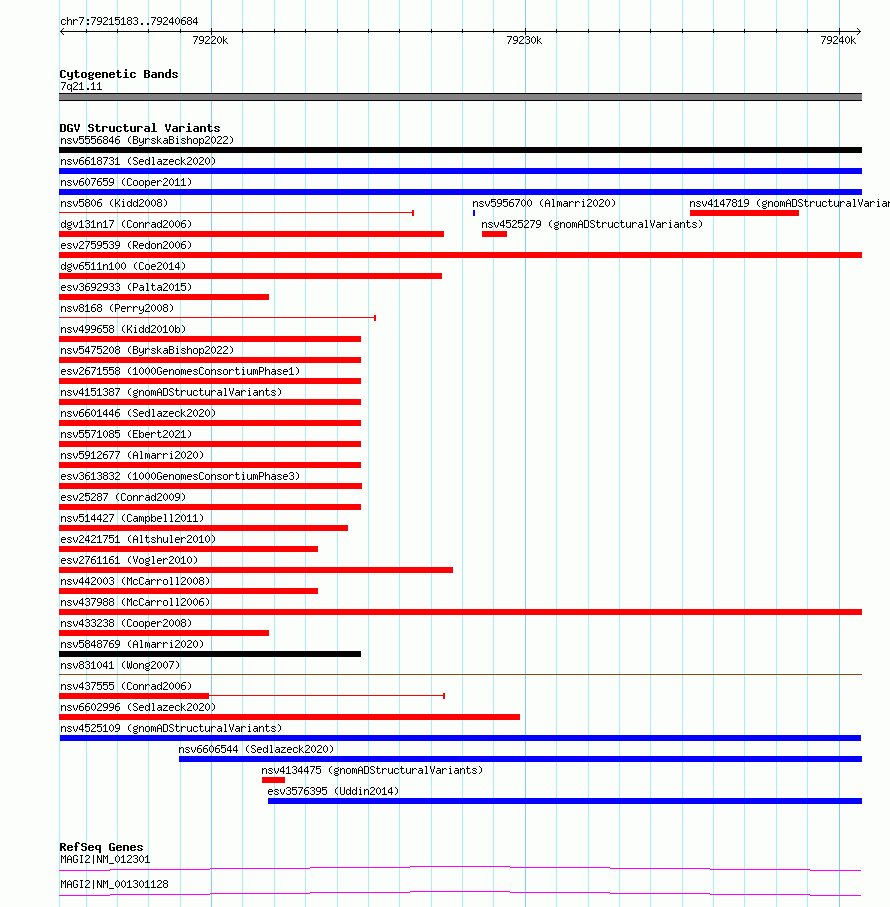
Task: Click the black bar under nsv5848769
Action: pyautogui.click(x=210, y=654)
